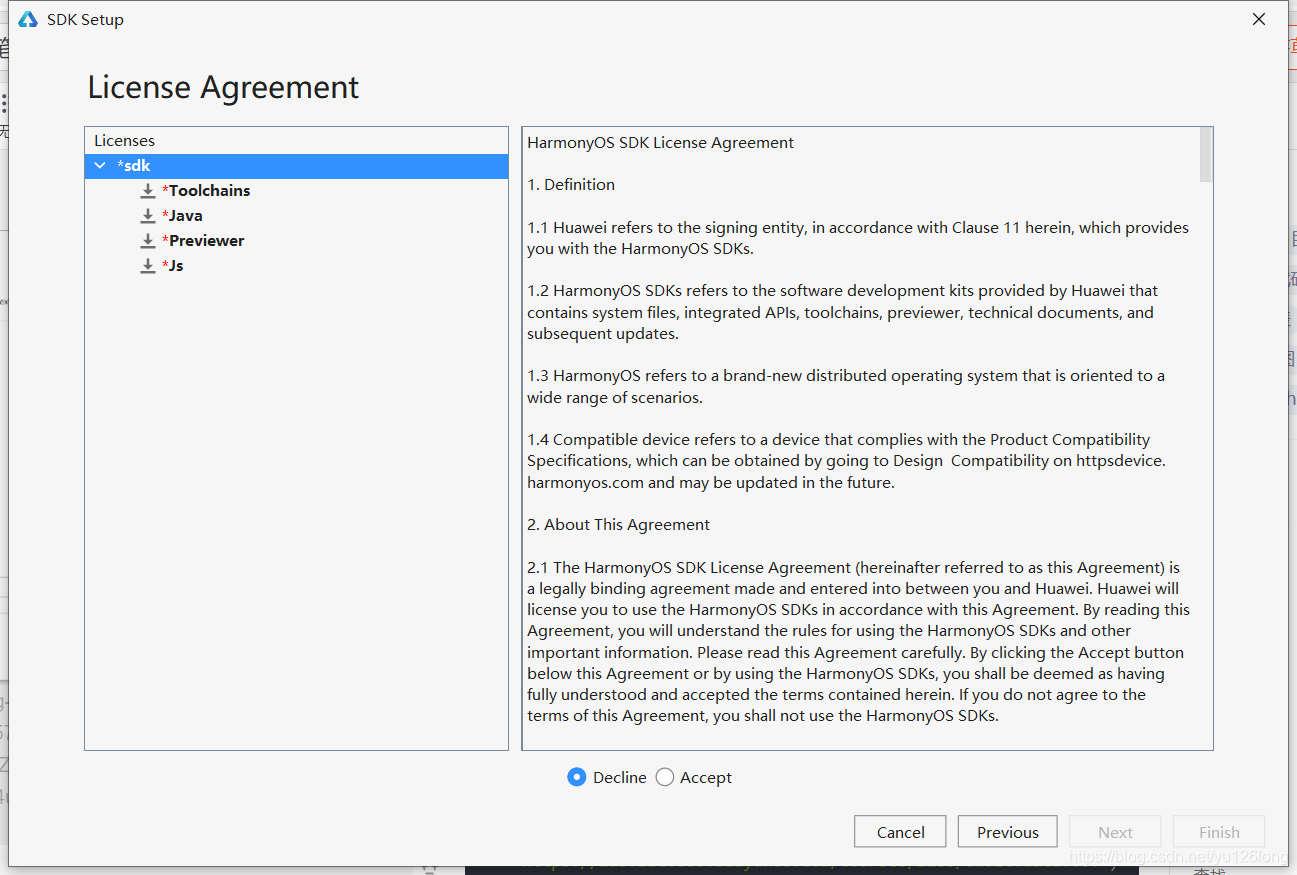
Task: Click the paragraph starting '1.3 HarmonyOS refers'
Action: (846, 387)
